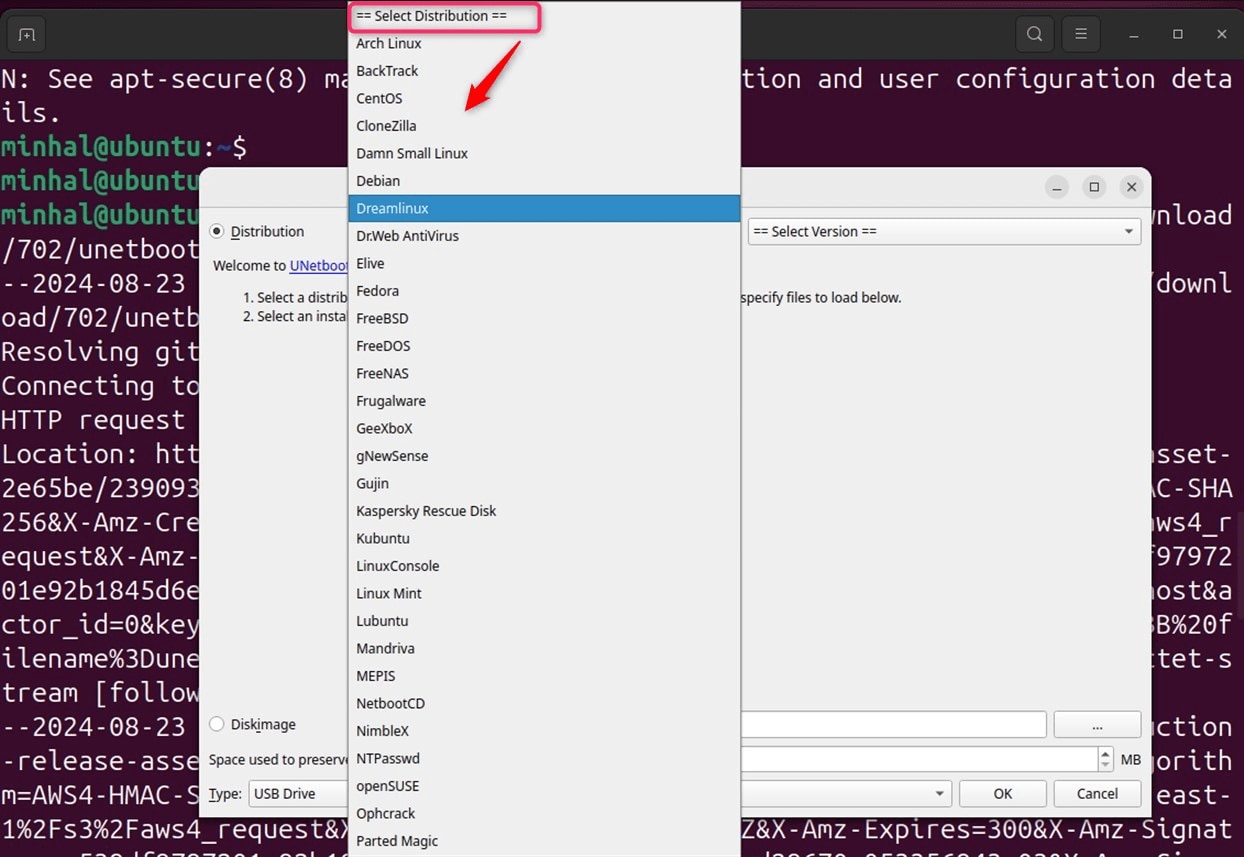
Task: Maximize the UNetbootin dialog
Action: (1094, 187)
